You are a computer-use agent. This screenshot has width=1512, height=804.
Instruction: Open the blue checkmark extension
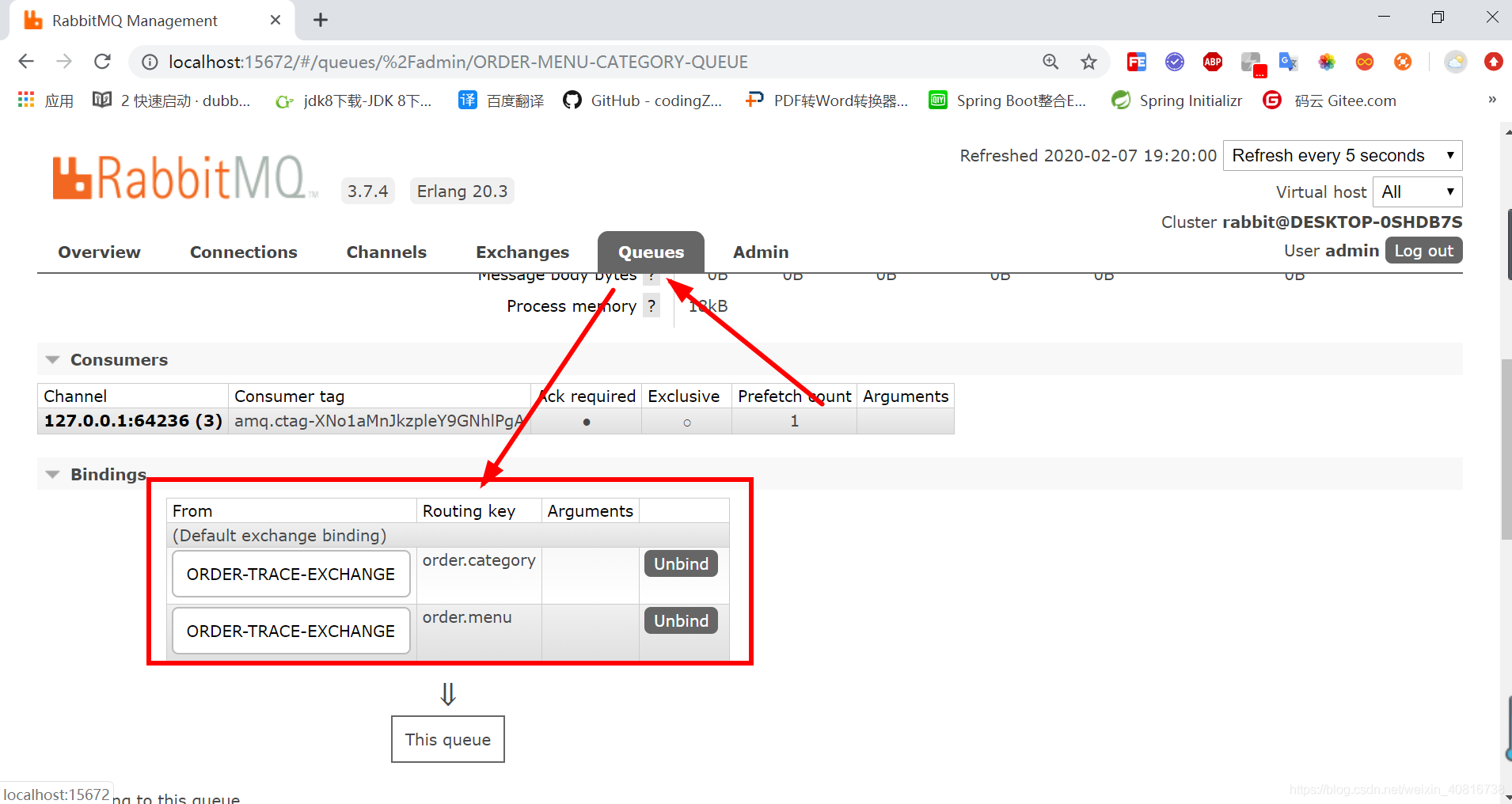point(1175,62)
